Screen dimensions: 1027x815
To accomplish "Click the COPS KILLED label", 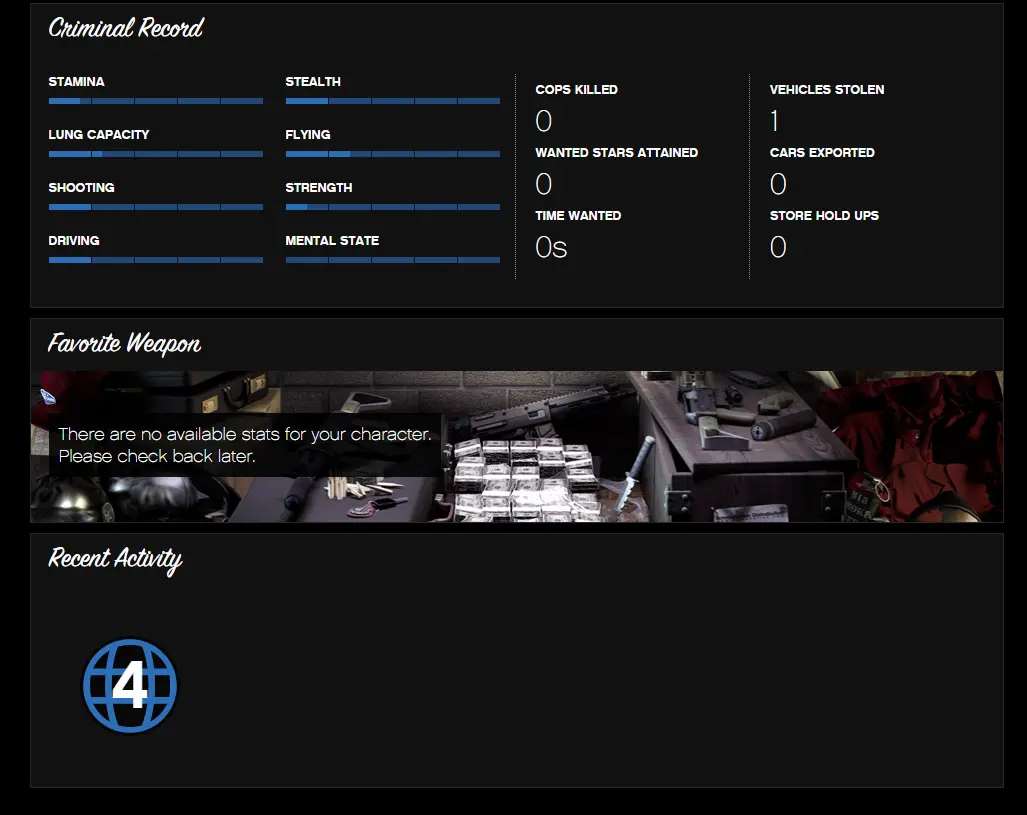I will point(576,90).
